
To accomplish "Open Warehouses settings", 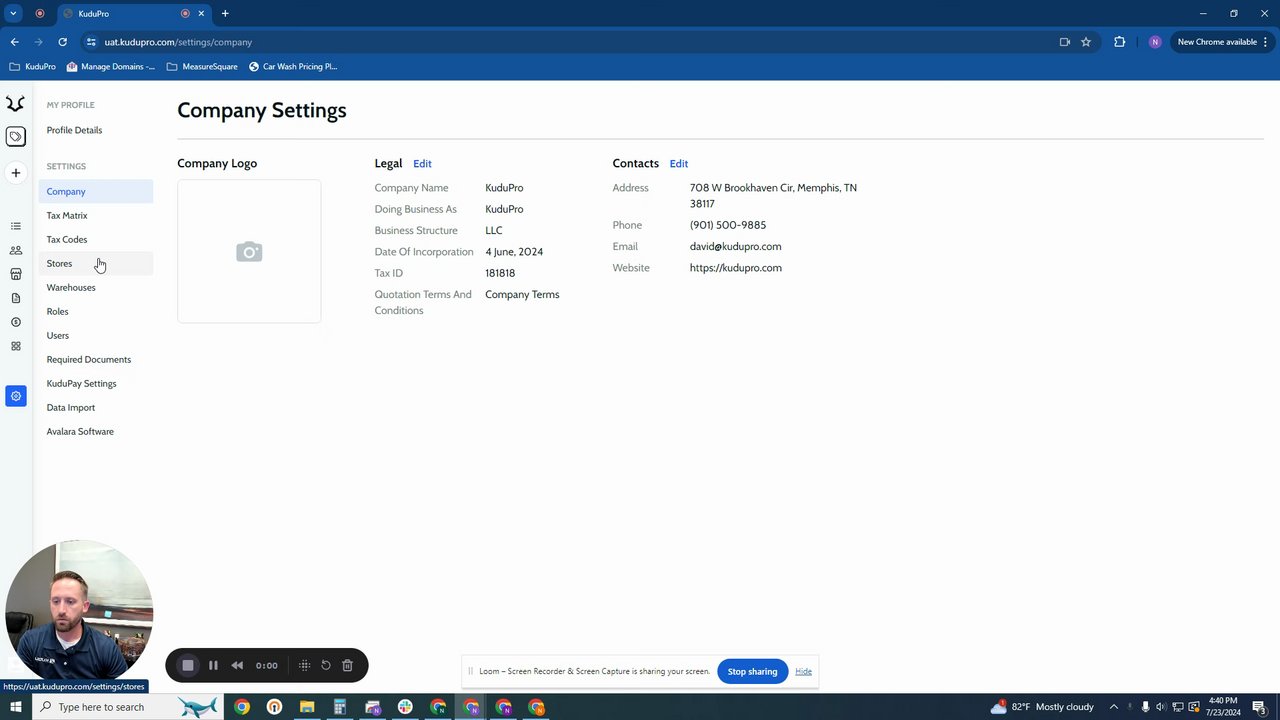I will point(71,287).
